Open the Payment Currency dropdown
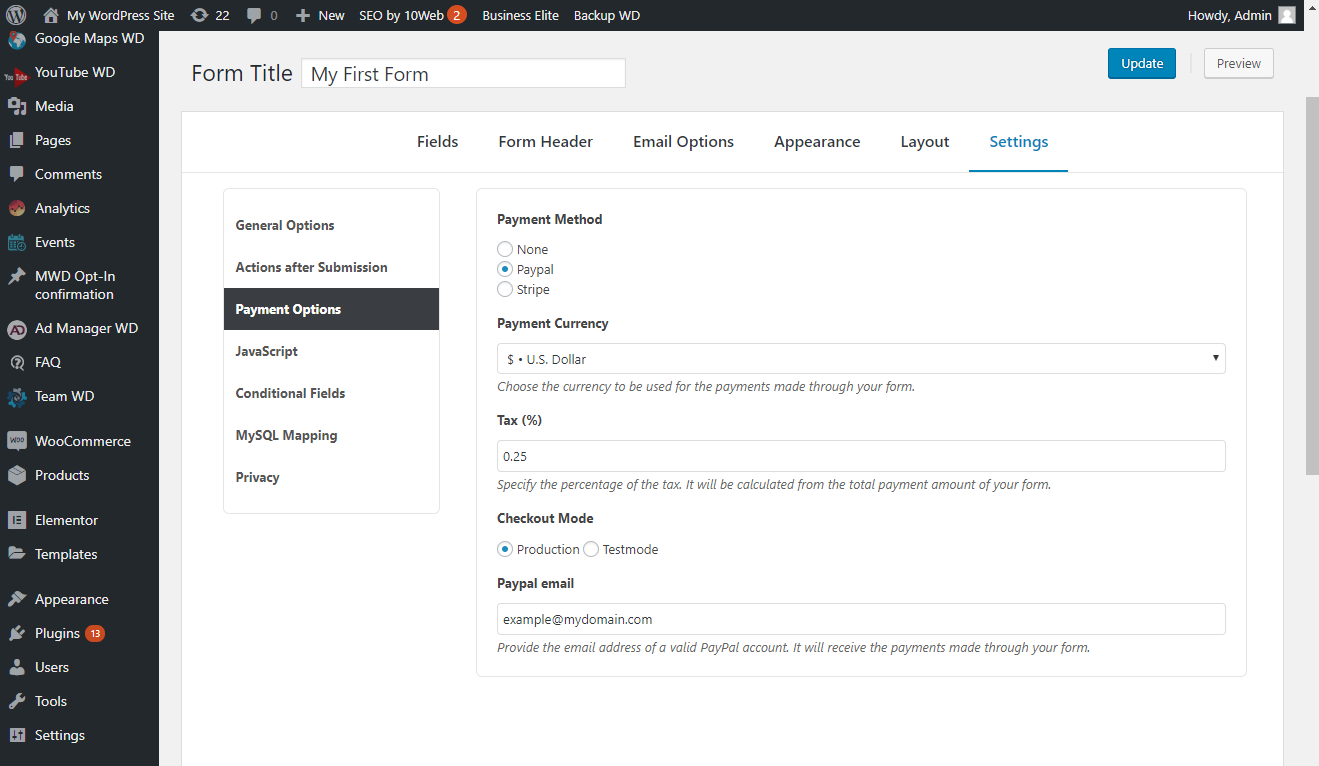This screenshot has height=766, width=1319. point(861,358)
